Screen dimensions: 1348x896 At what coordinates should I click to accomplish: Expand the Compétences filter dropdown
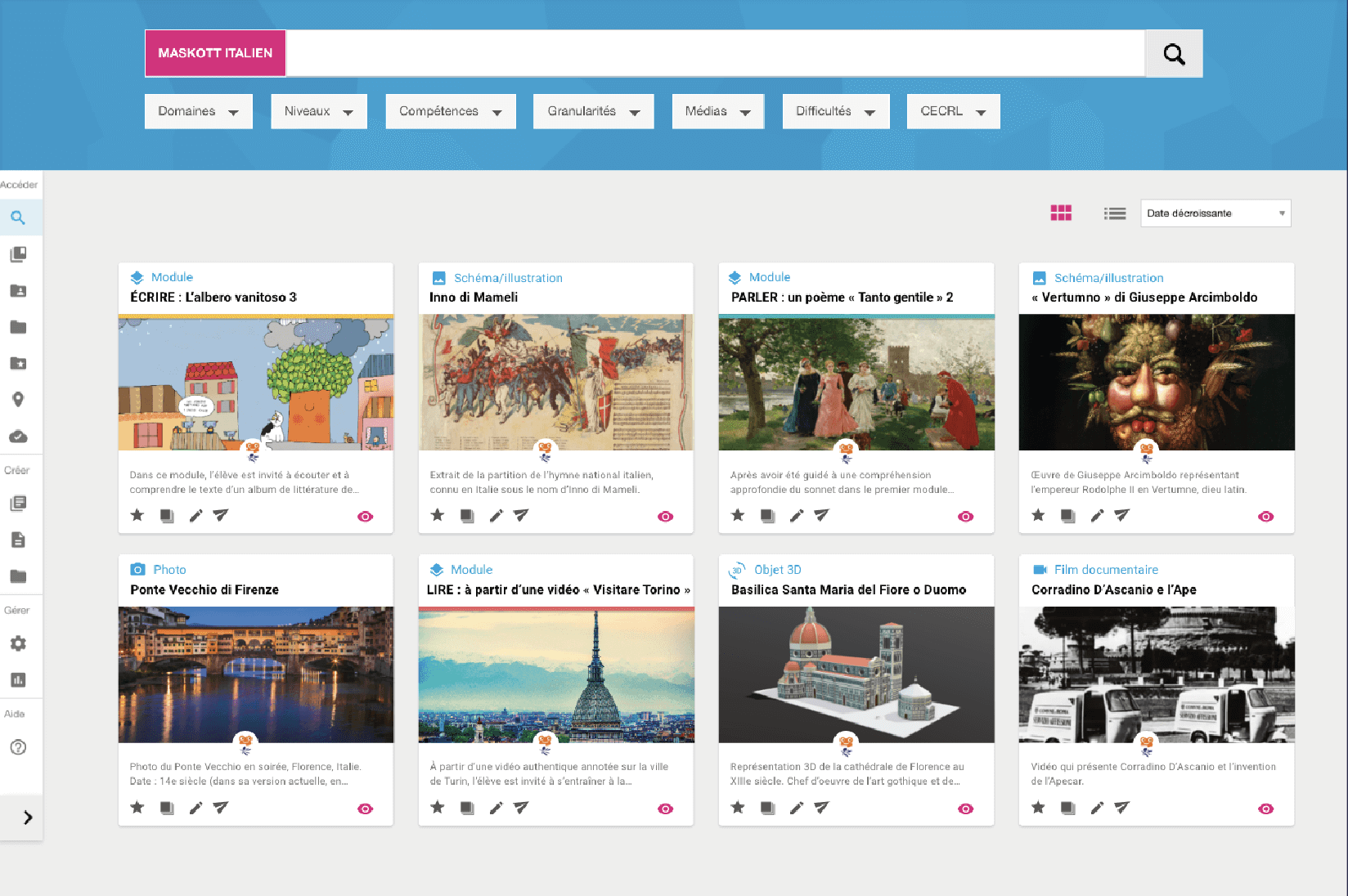(x=450, y=111)
